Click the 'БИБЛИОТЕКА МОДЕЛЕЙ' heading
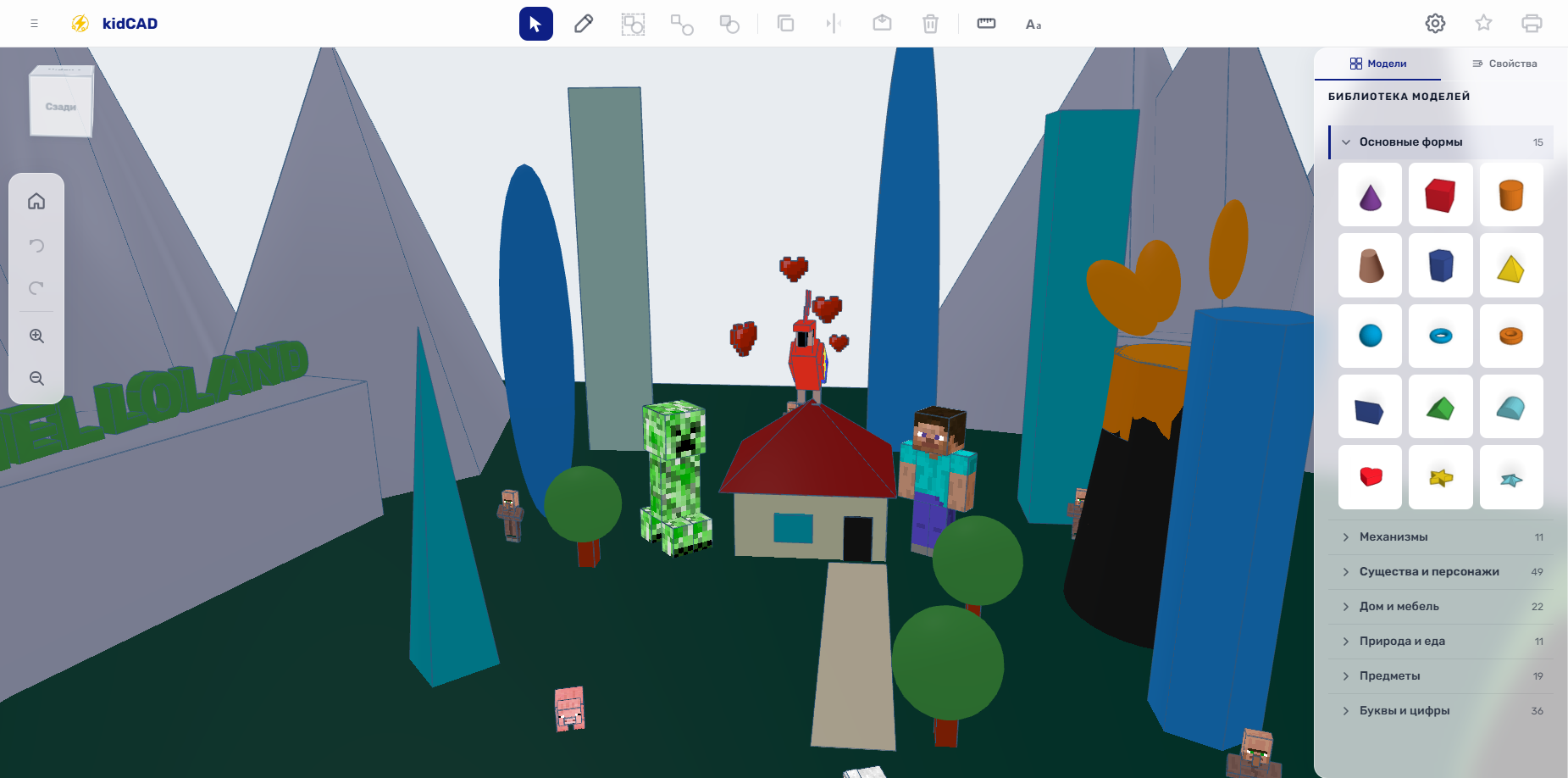Image resolution: width=1568 pixels, height=778 pixels. (x=1399, y=97)
